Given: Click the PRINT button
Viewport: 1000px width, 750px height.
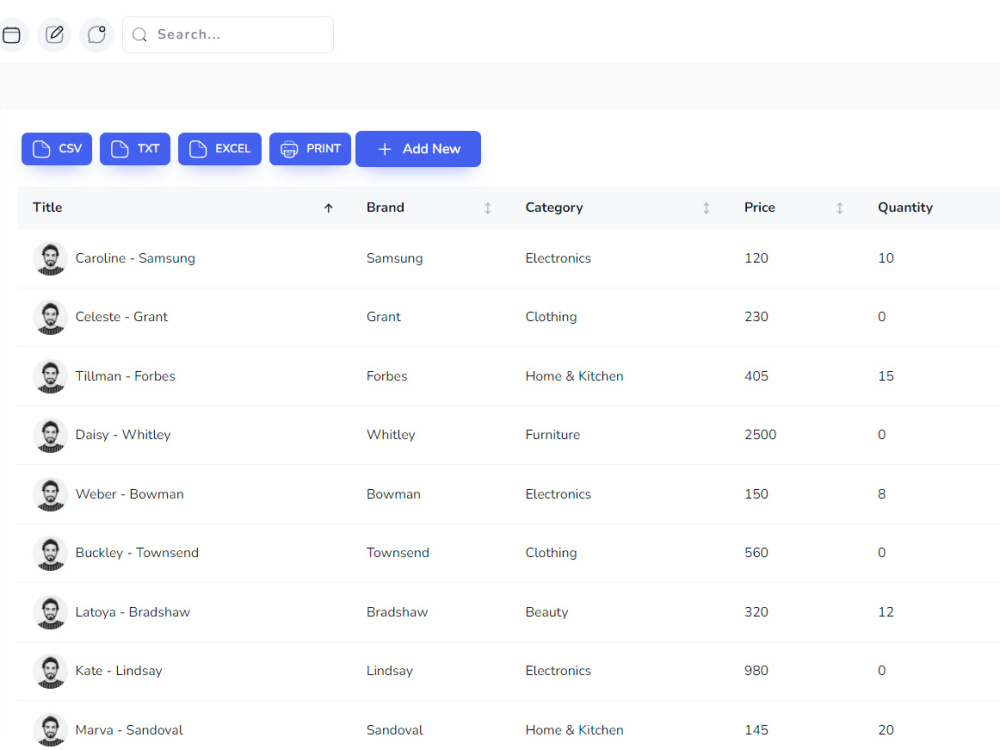Looking at the screenshot, I should pos(310,149).
